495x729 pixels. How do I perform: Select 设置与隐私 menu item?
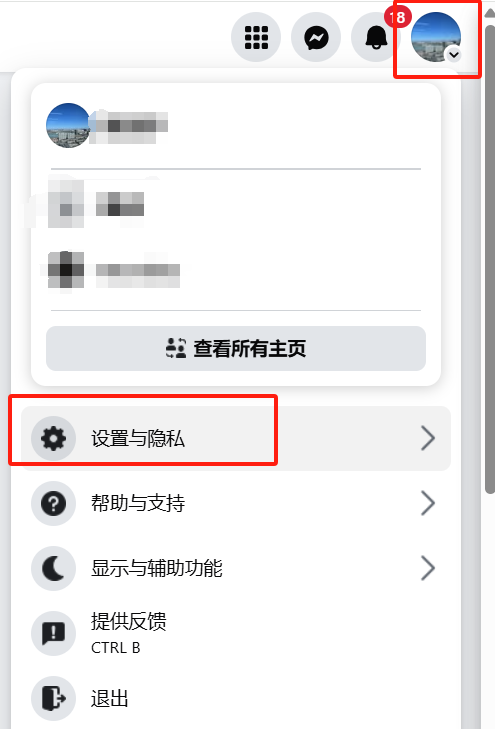coord(236,438)
